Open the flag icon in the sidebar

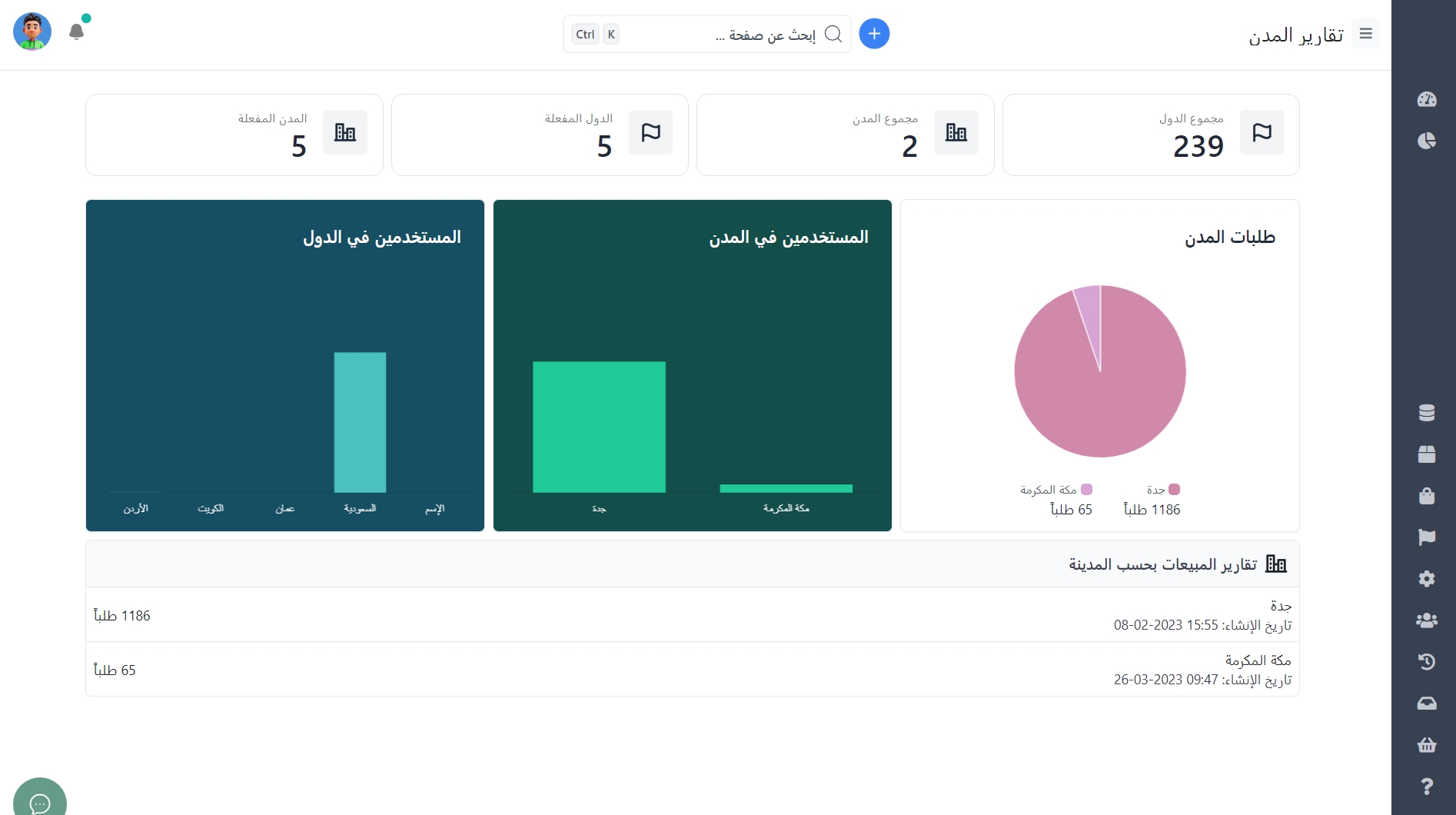tap(1426, 537)
